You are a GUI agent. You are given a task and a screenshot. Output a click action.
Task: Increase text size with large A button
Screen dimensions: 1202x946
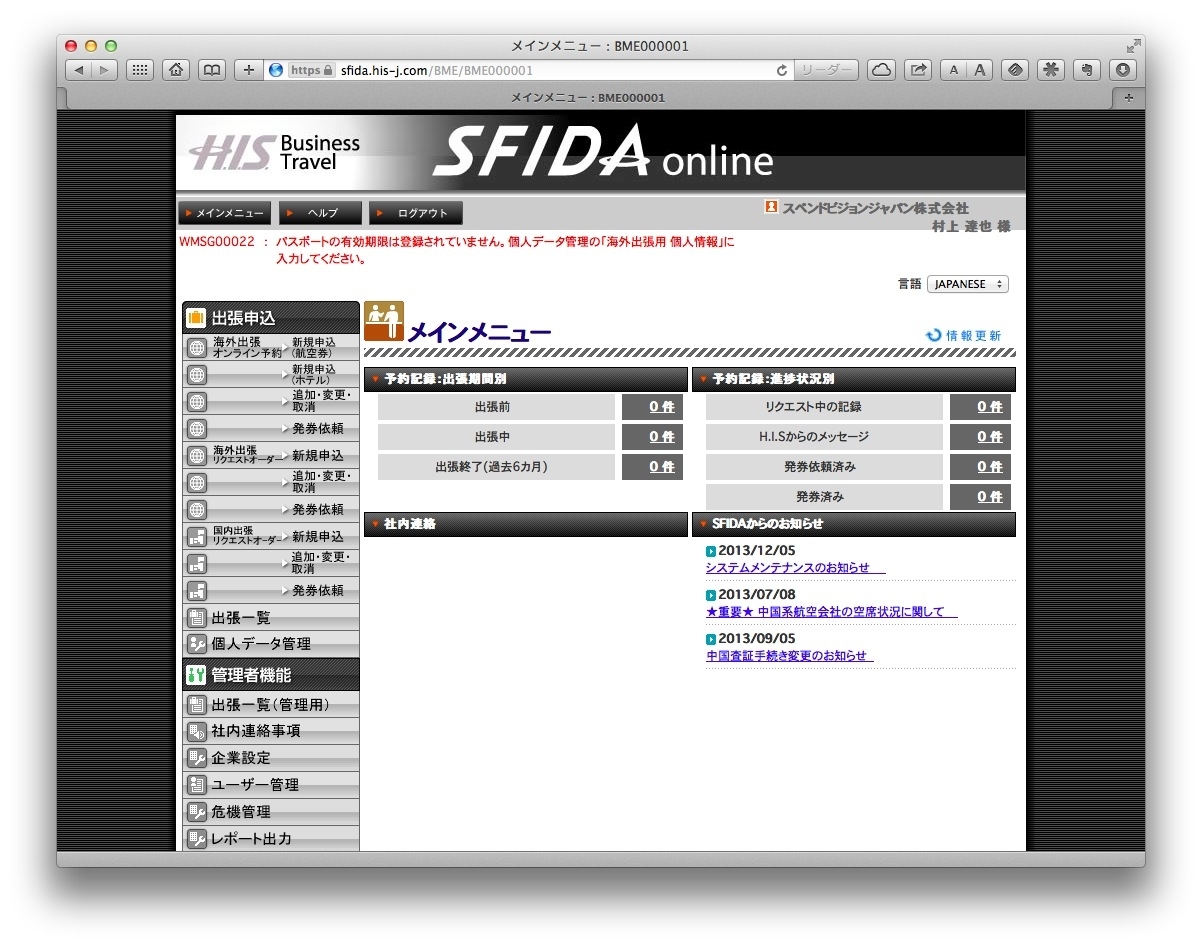(x=979, y=70)
